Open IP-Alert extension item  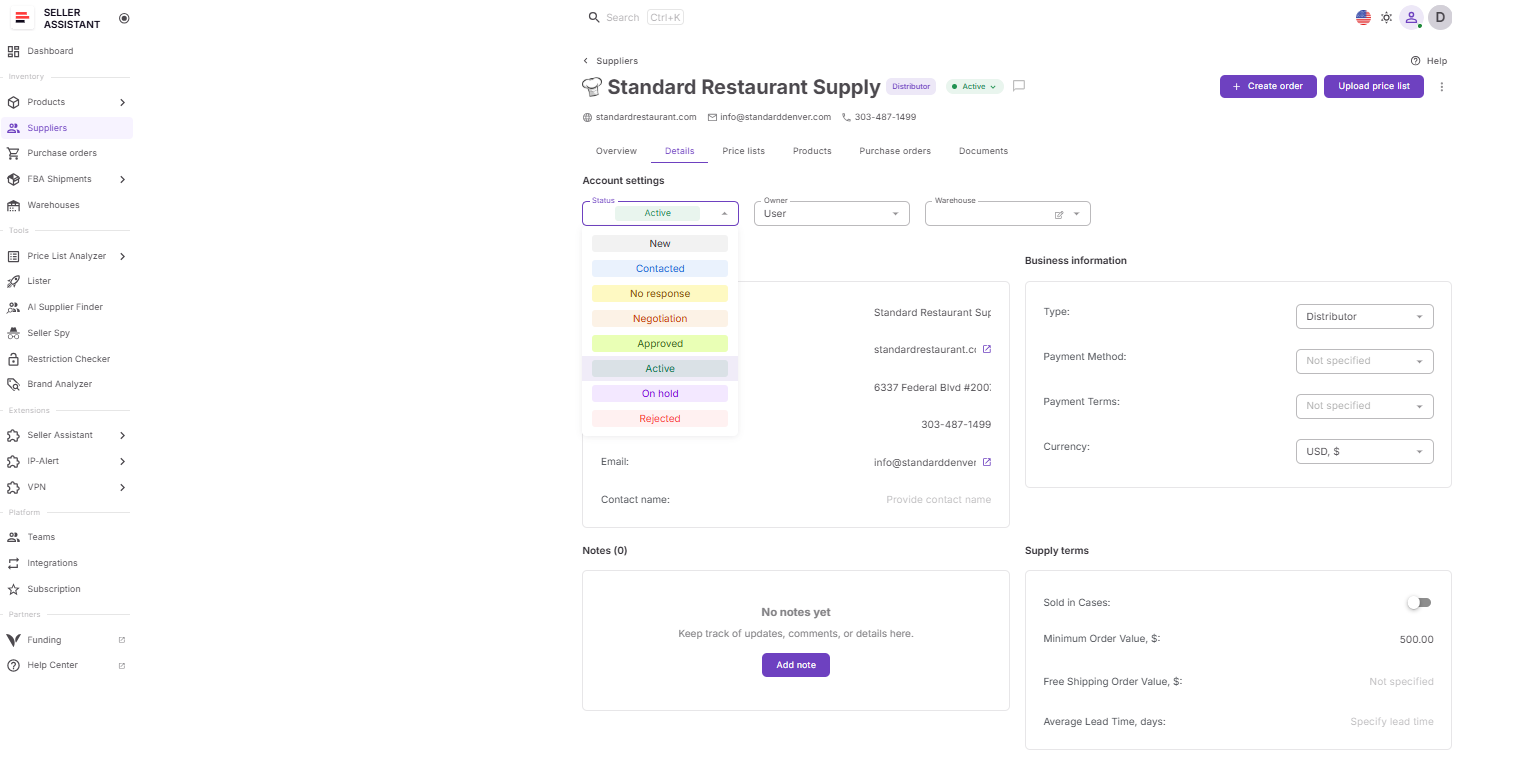click(x=66, y=461)
